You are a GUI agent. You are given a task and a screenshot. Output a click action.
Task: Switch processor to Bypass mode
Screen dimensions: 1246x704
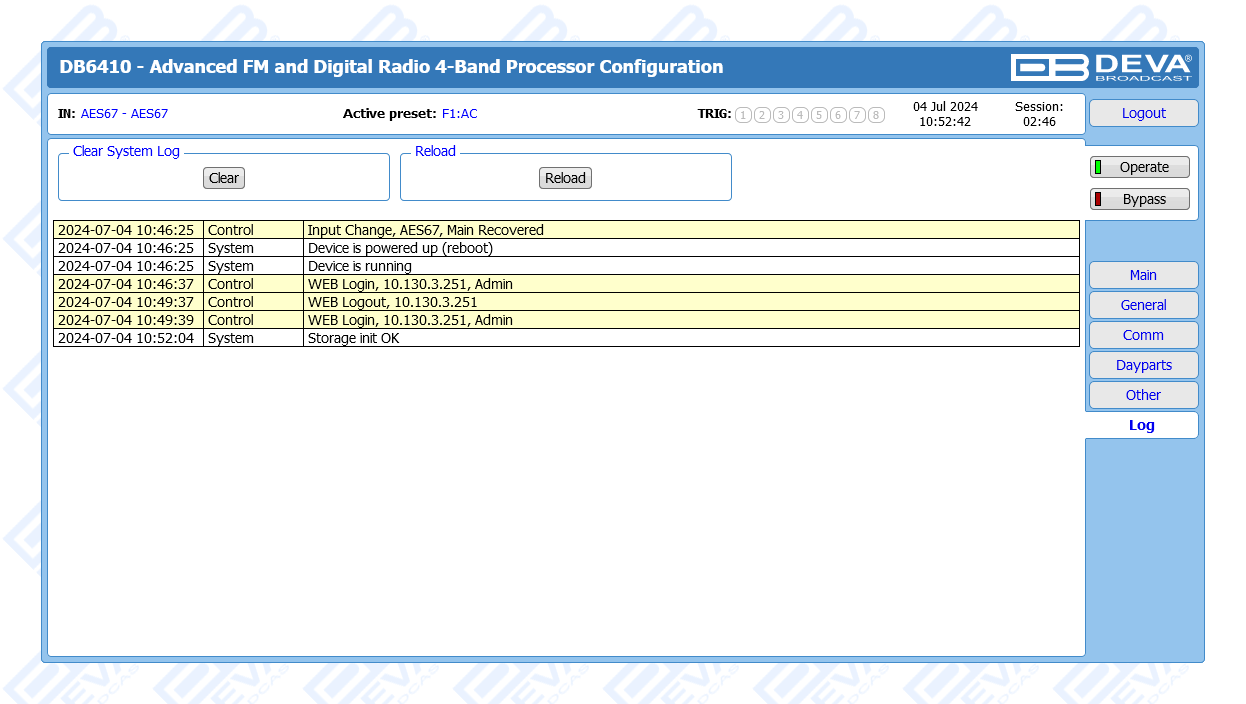click(x=1140, y=199)
